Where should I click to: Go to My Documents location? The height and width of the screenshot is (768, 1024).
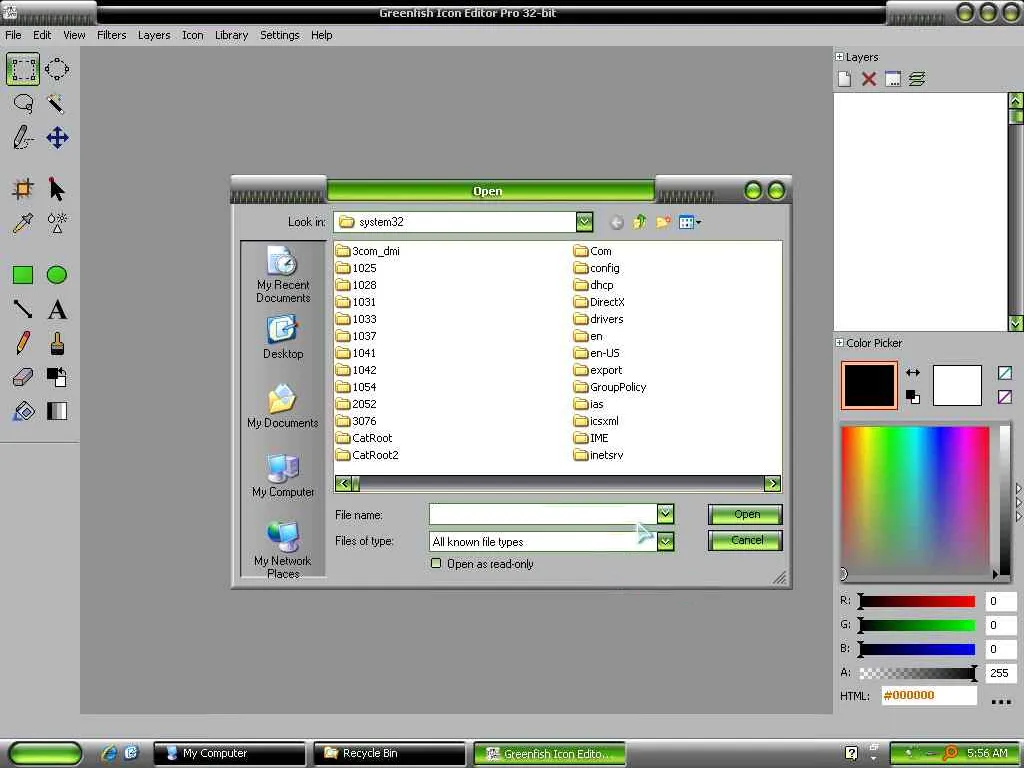[283, 406]
